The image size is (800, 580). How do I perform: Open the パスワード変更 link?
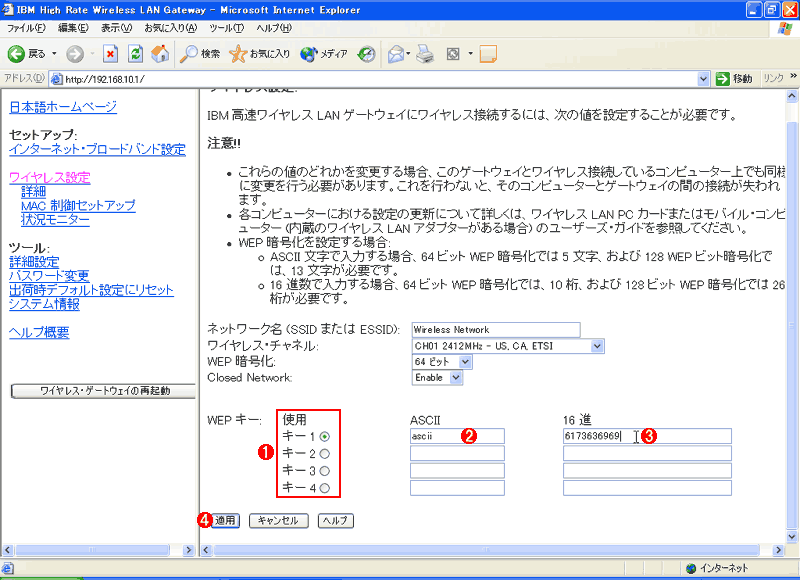pos(49,276)
